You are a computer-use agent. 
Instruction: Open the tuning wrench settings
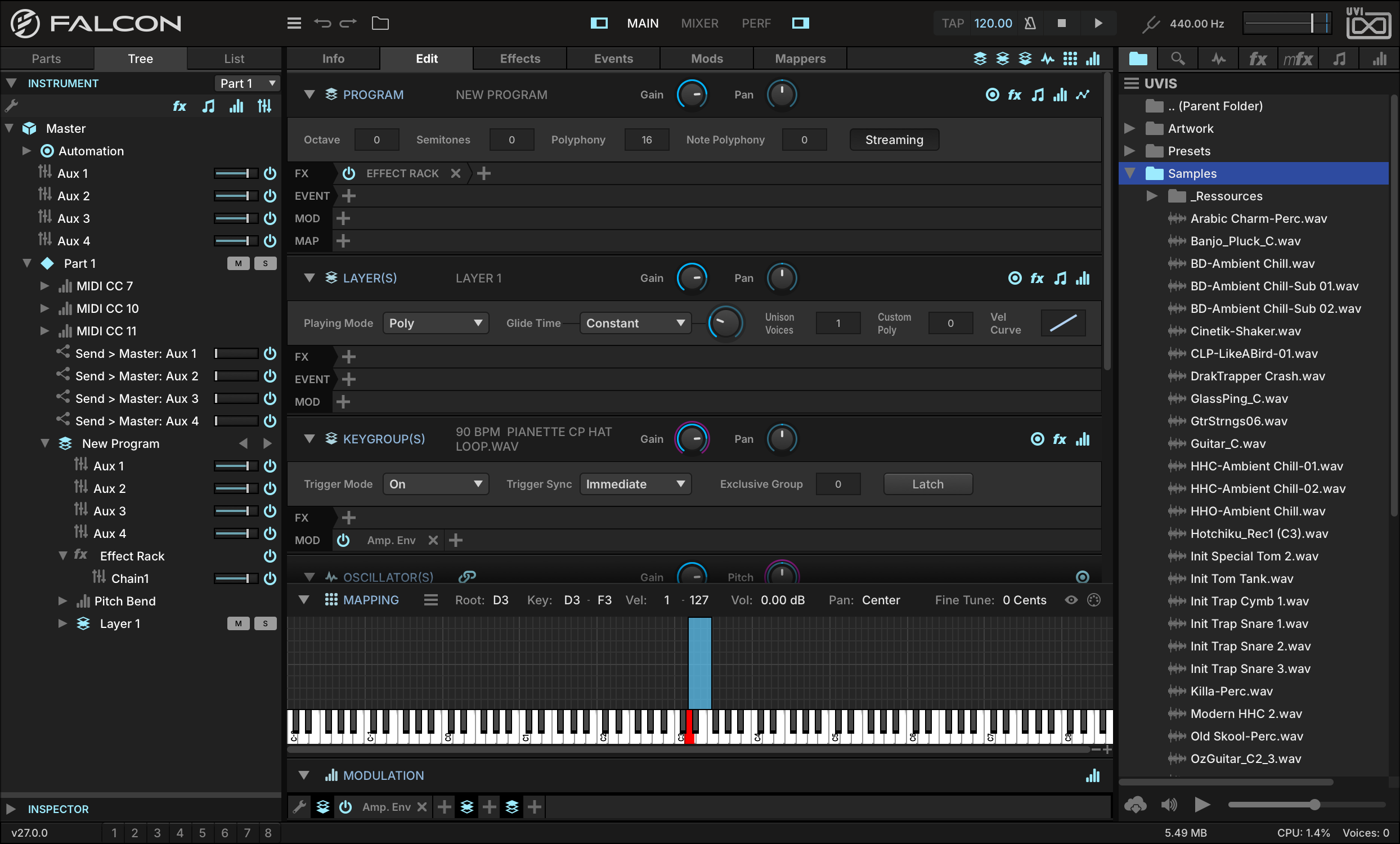(1150, 24)
